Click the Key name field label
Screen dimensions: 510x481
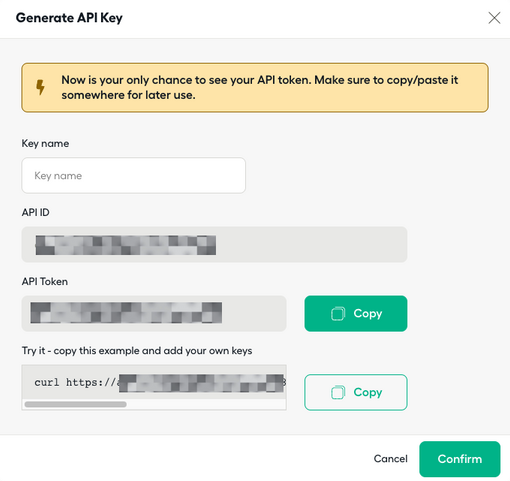pos(45,143)
